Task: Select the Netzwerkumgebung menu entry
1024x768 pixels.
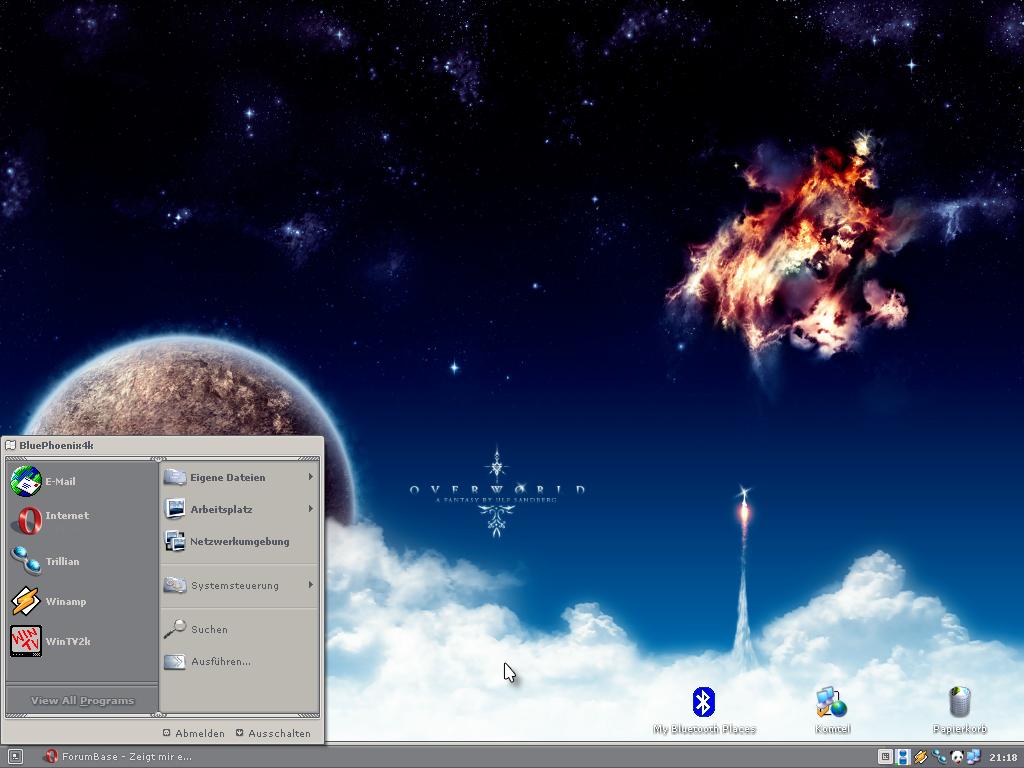Action: 240,541
